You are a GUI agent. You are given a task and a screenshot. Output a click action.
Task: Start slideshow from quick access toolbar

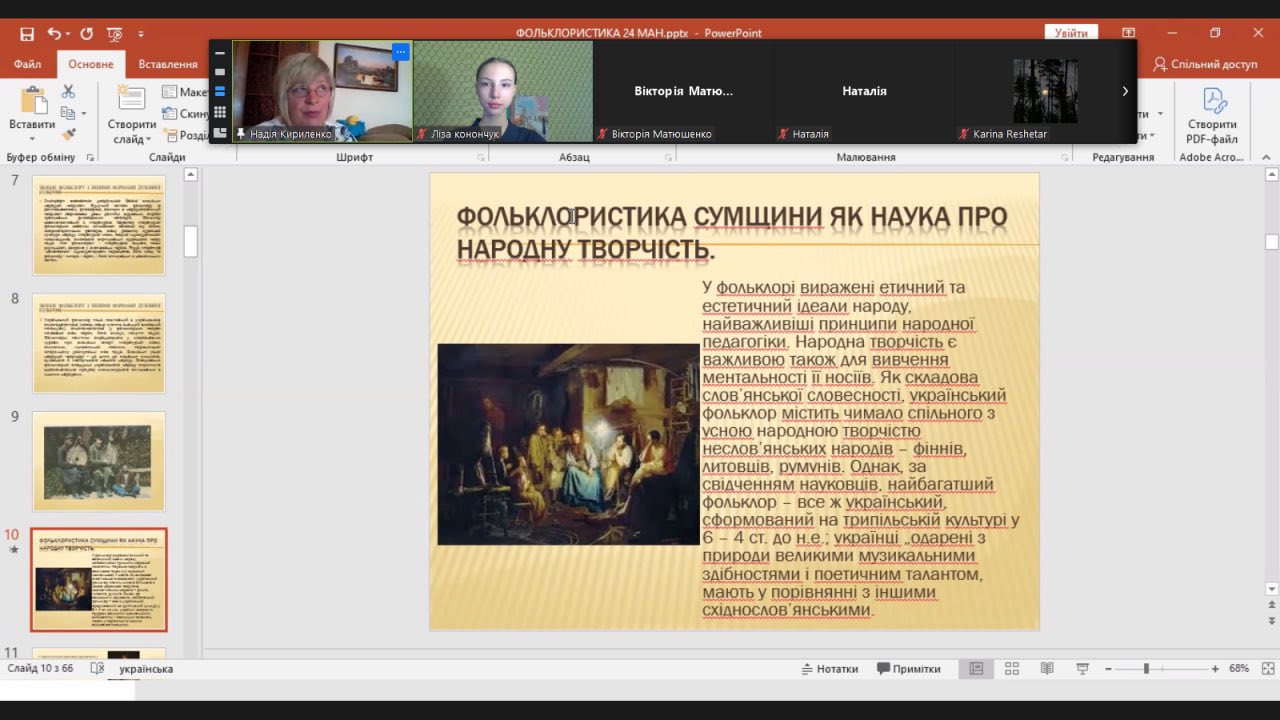pyautogui.click(x=114, y=34)
